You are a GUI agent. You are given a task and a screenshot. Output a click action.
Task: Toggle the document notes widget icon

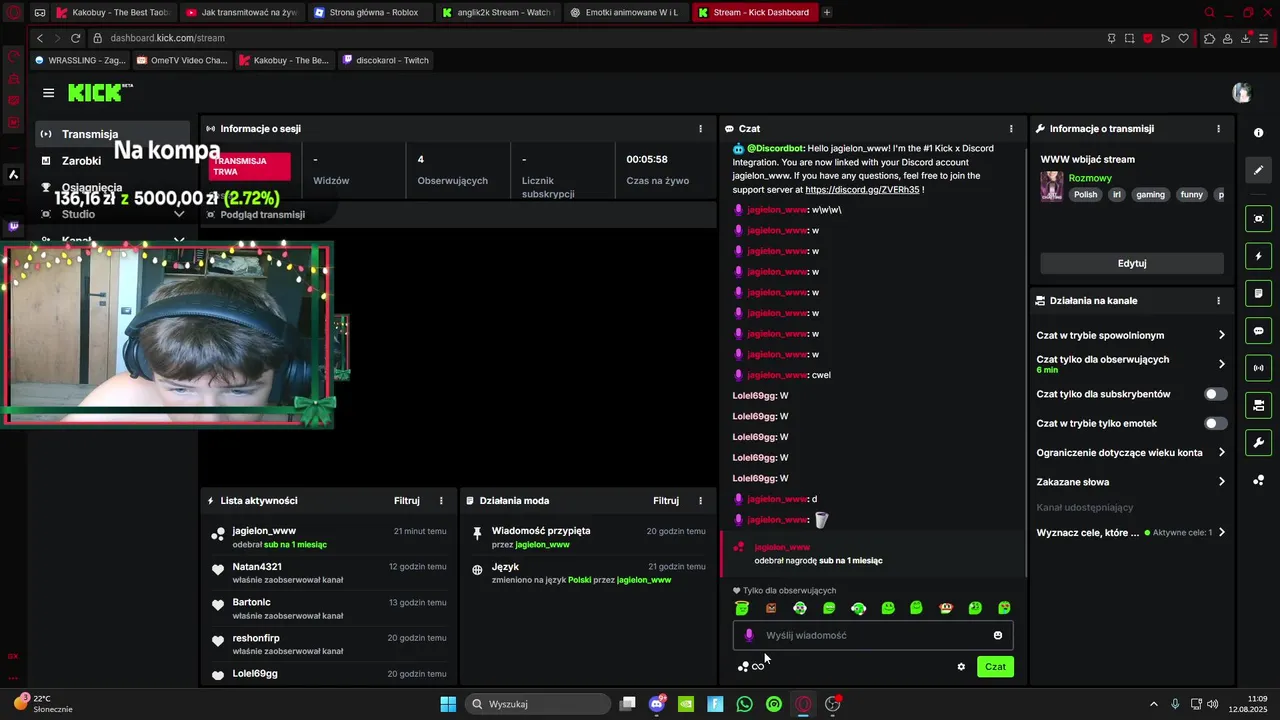click(1258, 293)
